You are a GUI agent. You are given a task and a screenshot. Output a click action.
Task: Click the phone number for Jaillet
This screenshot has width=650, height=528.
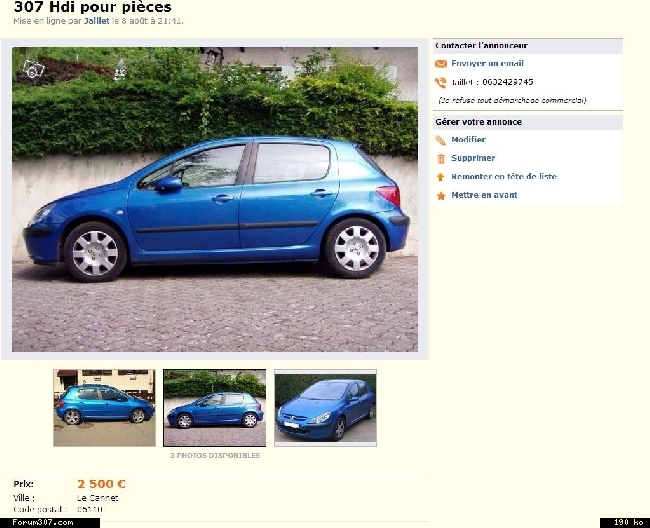508,82
